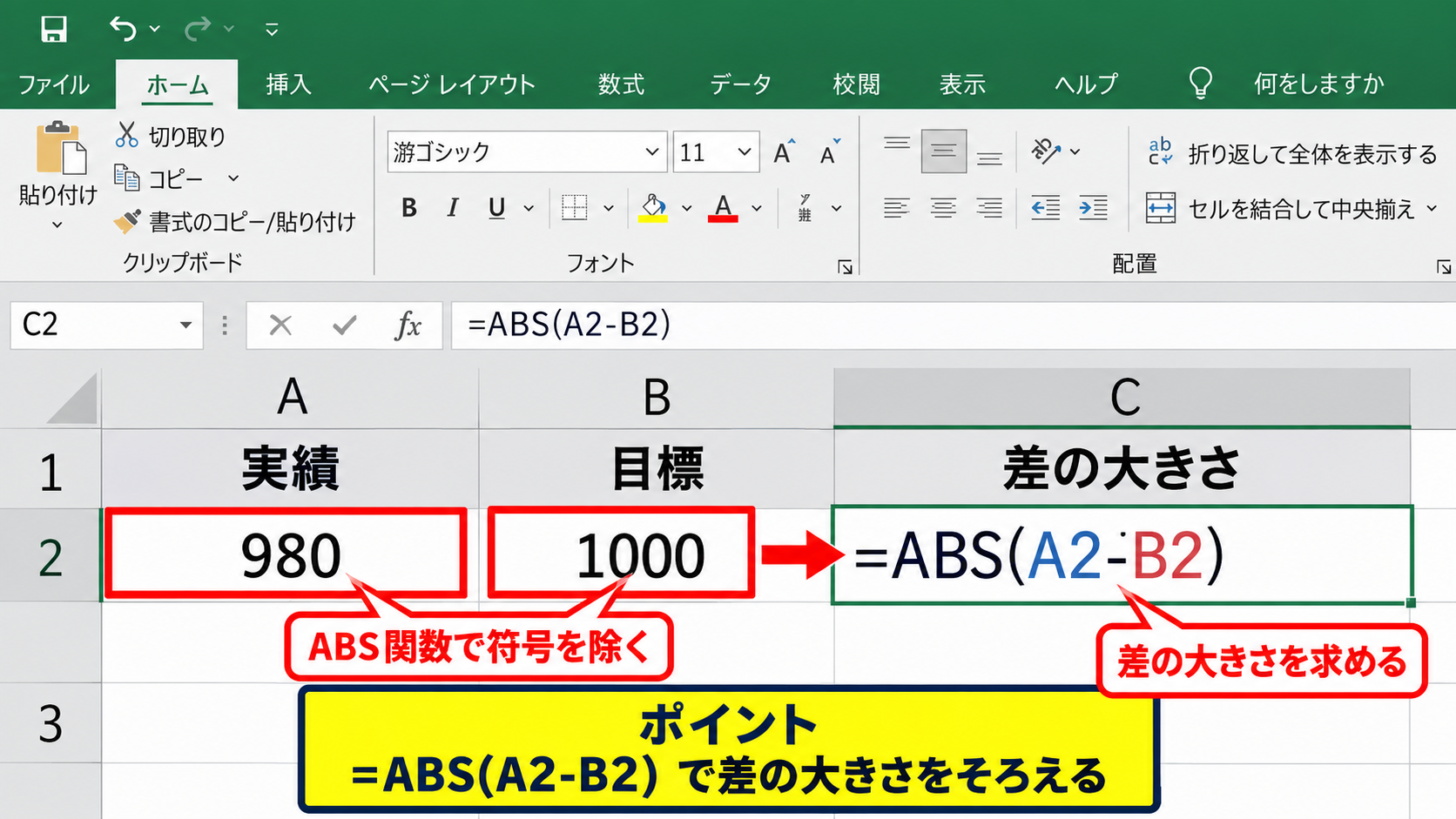Open the 配置 dialog launcher
The width and height of the screenshot is (1456, 819).
(x=1444, y=267)
